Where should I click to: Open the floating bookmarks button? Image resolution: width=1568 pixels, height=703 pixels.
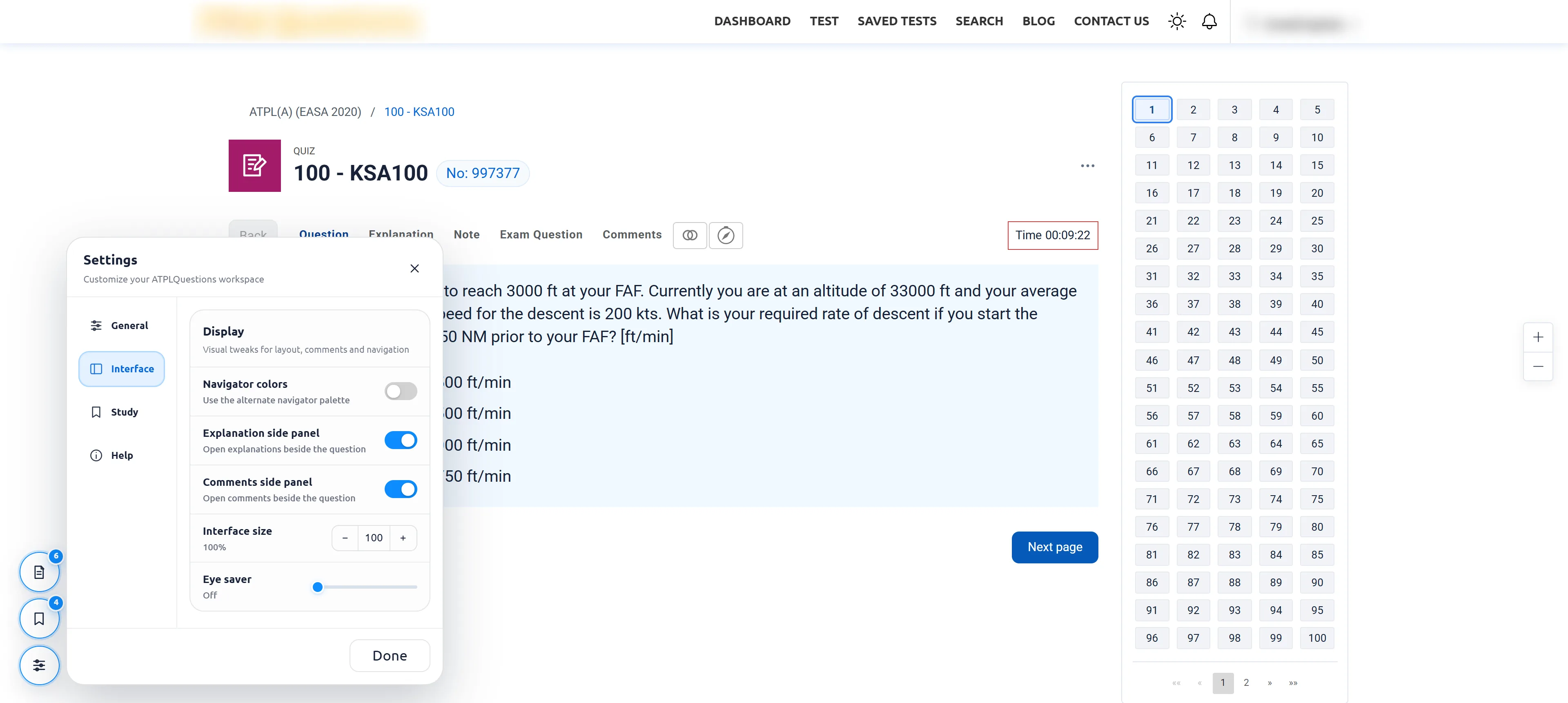pos(40,619)
